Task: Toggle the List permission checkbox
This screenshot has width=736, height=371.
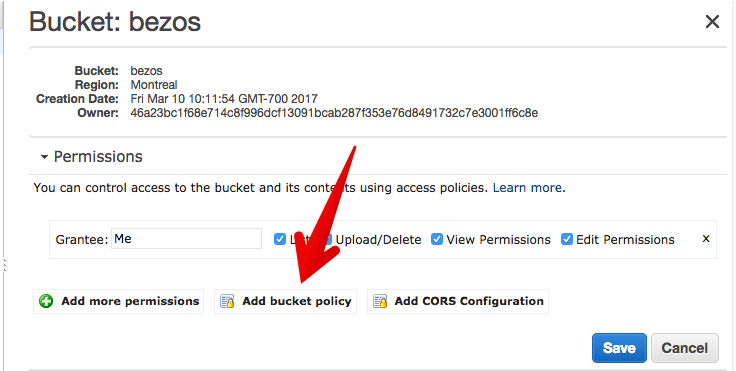Action: coord(280,239)
